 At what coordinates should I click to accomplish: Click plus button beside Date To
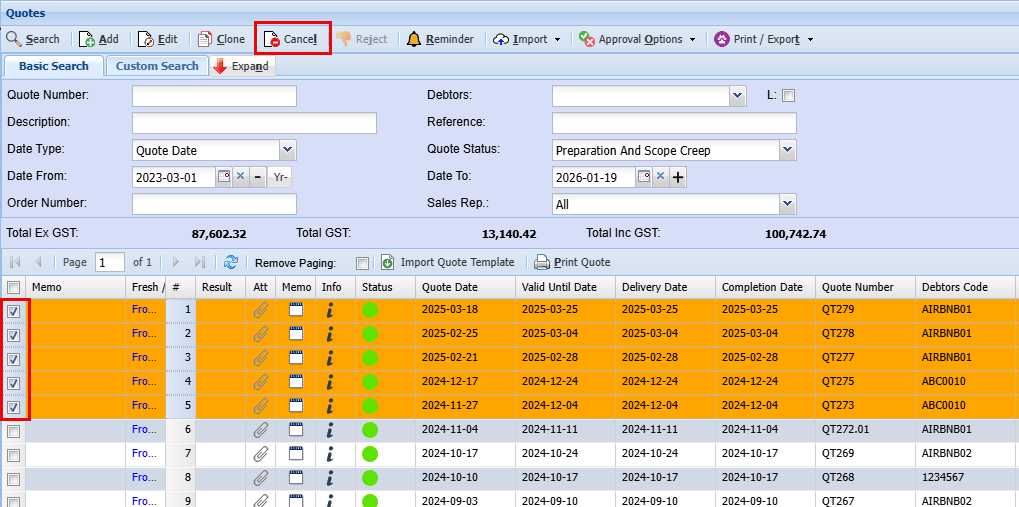tap(677, 177)
